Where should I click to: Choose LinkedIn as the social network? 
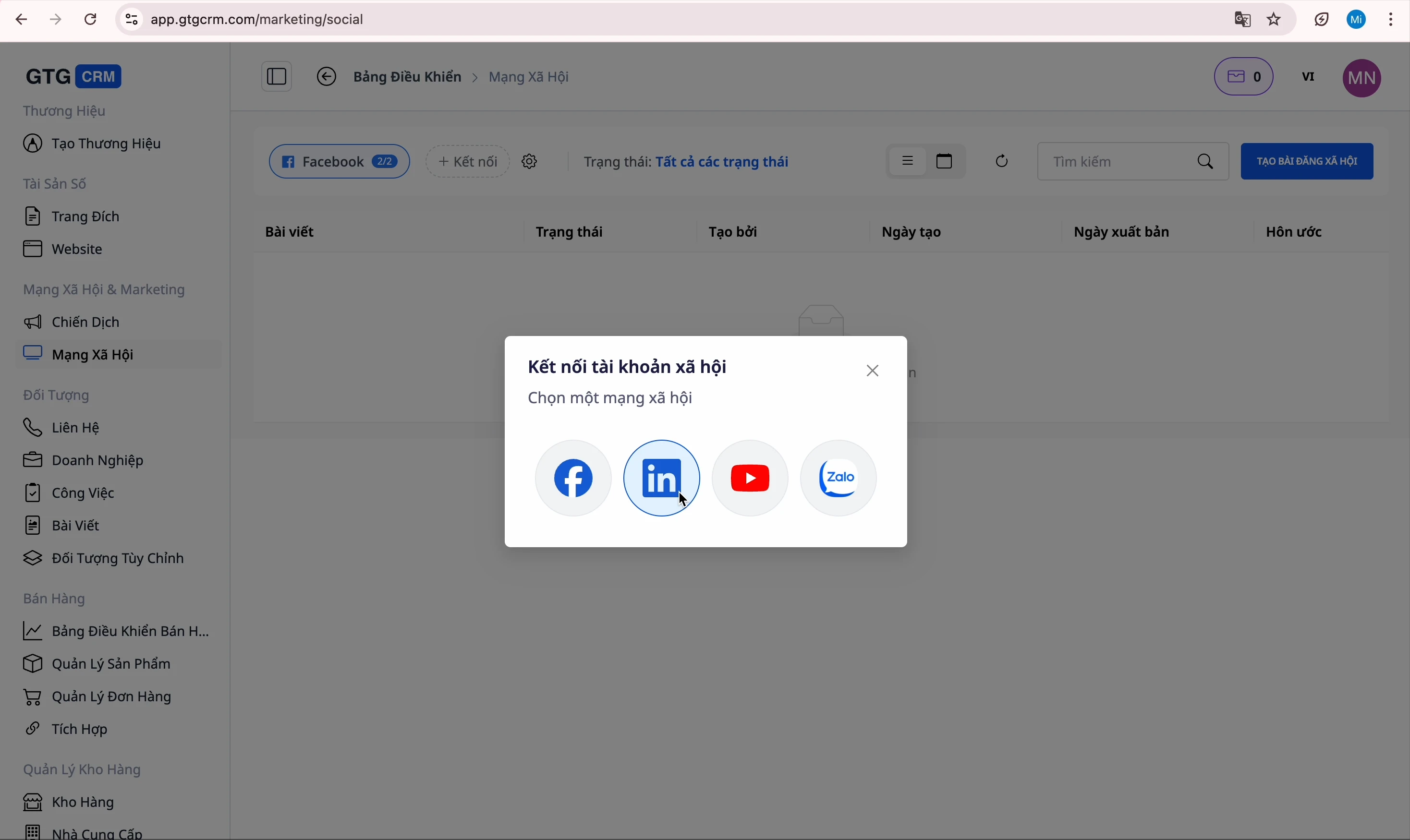click(x=661, y=477)
